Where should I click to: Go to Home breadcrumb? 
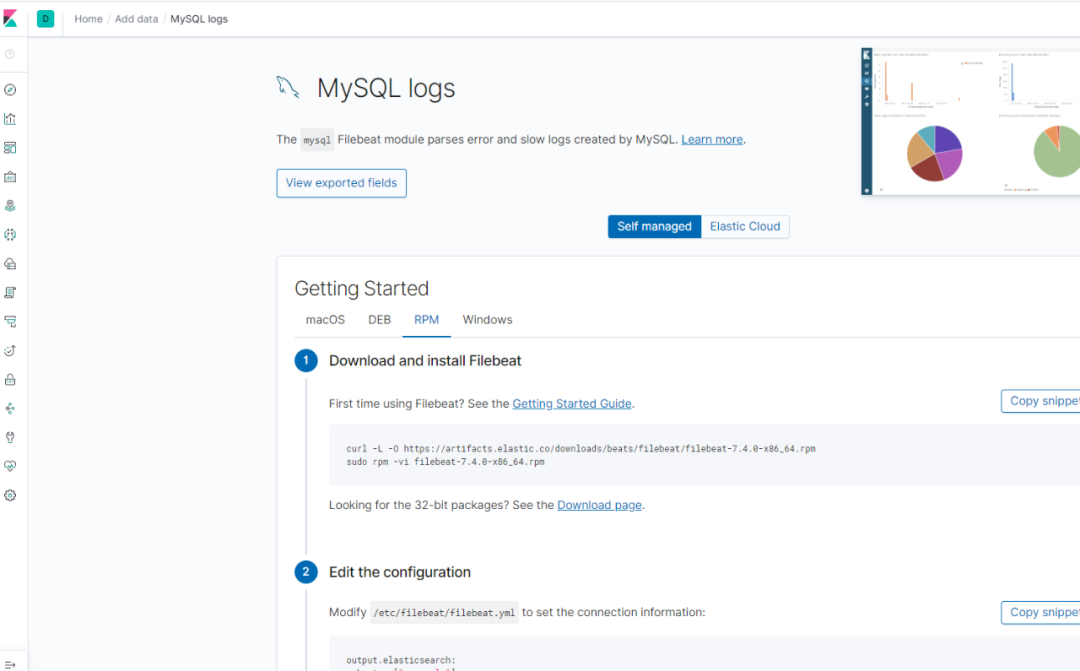click(88, 19)
